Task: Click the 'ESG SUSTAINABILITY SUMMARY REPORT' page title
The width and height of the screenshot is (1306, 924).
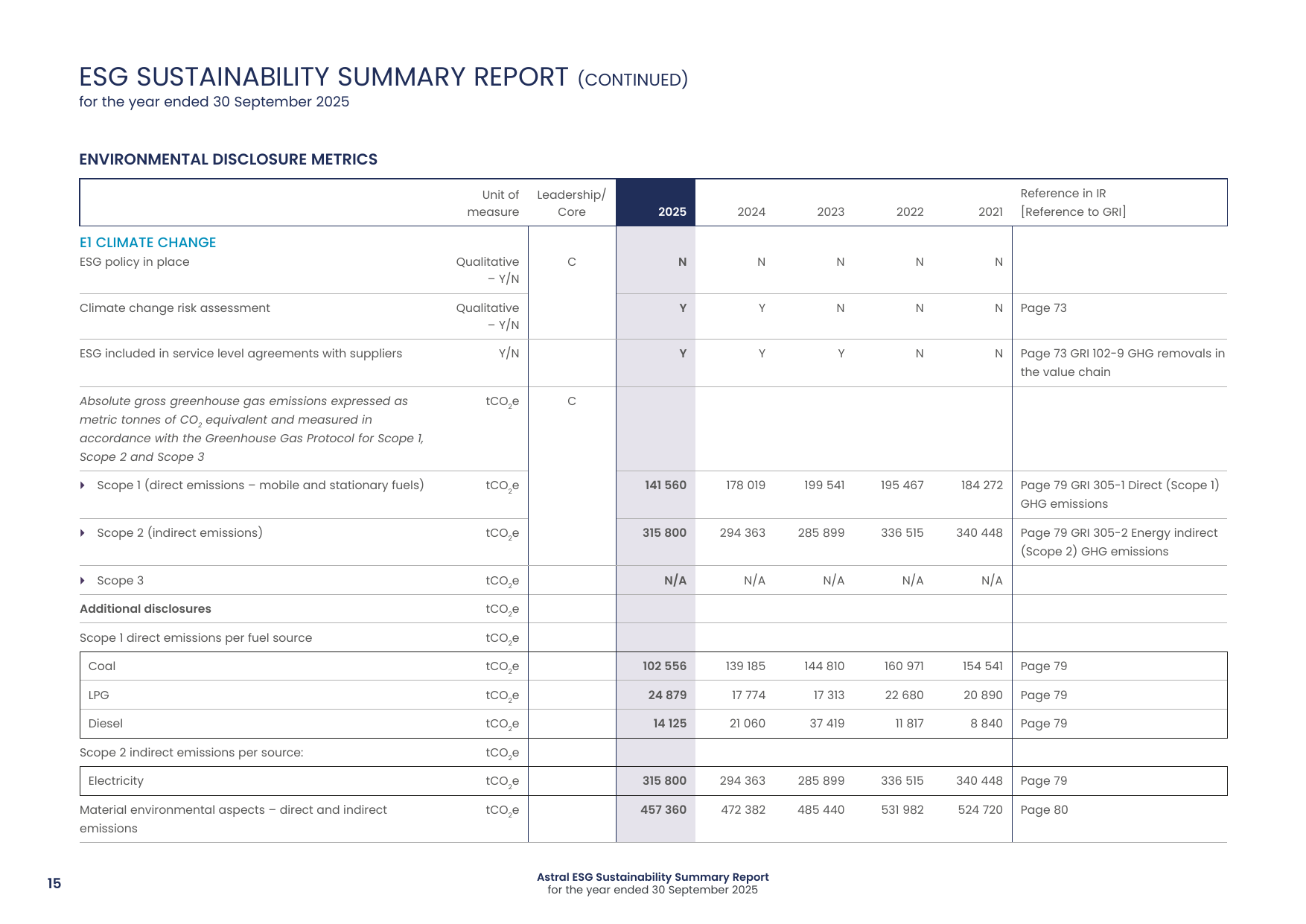Action: tap(324, 77)
